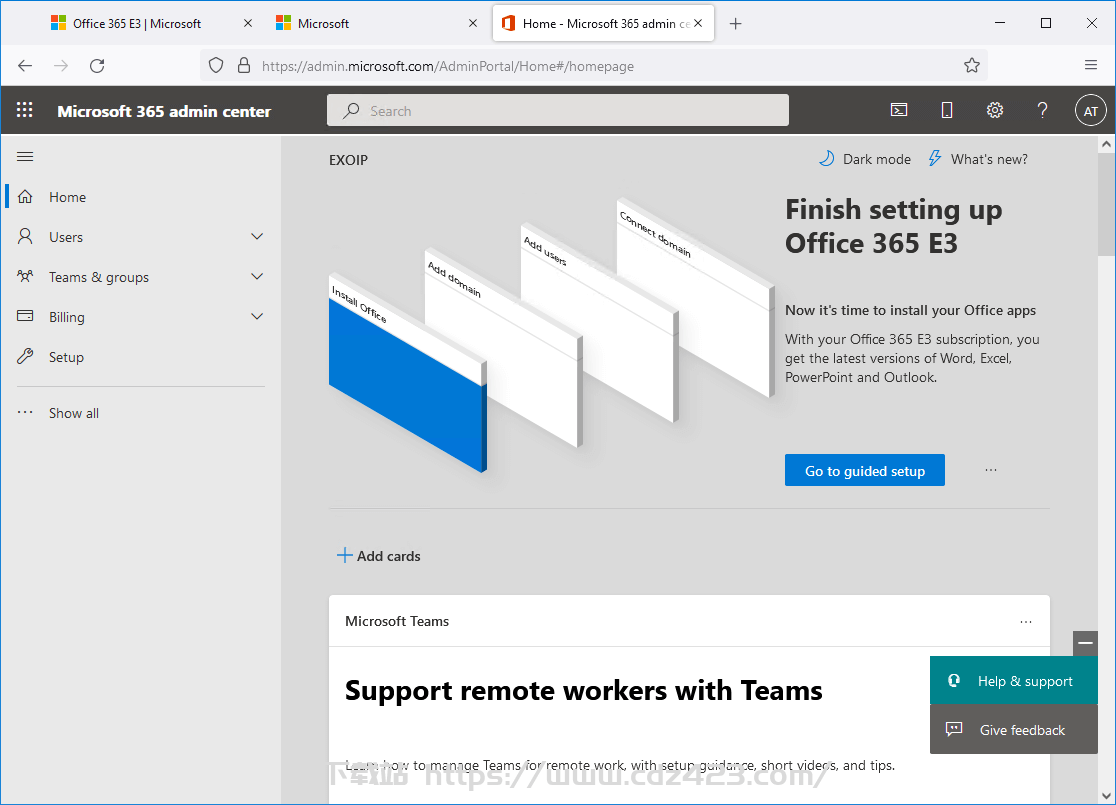Screen dimensions: 1116x805
Task: Enable Dark mode
Action: [x=865, y=159]
